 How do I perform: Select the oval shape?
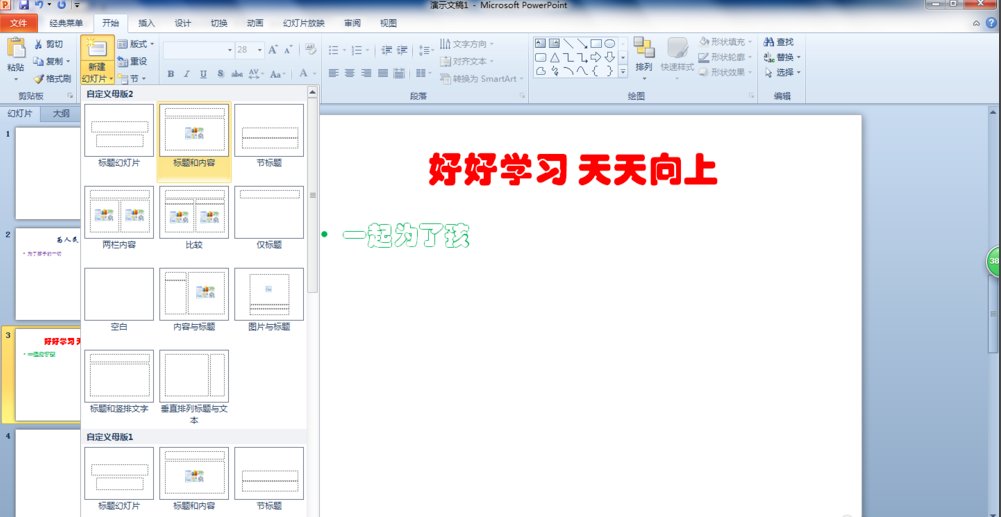(x=610, y=43)
